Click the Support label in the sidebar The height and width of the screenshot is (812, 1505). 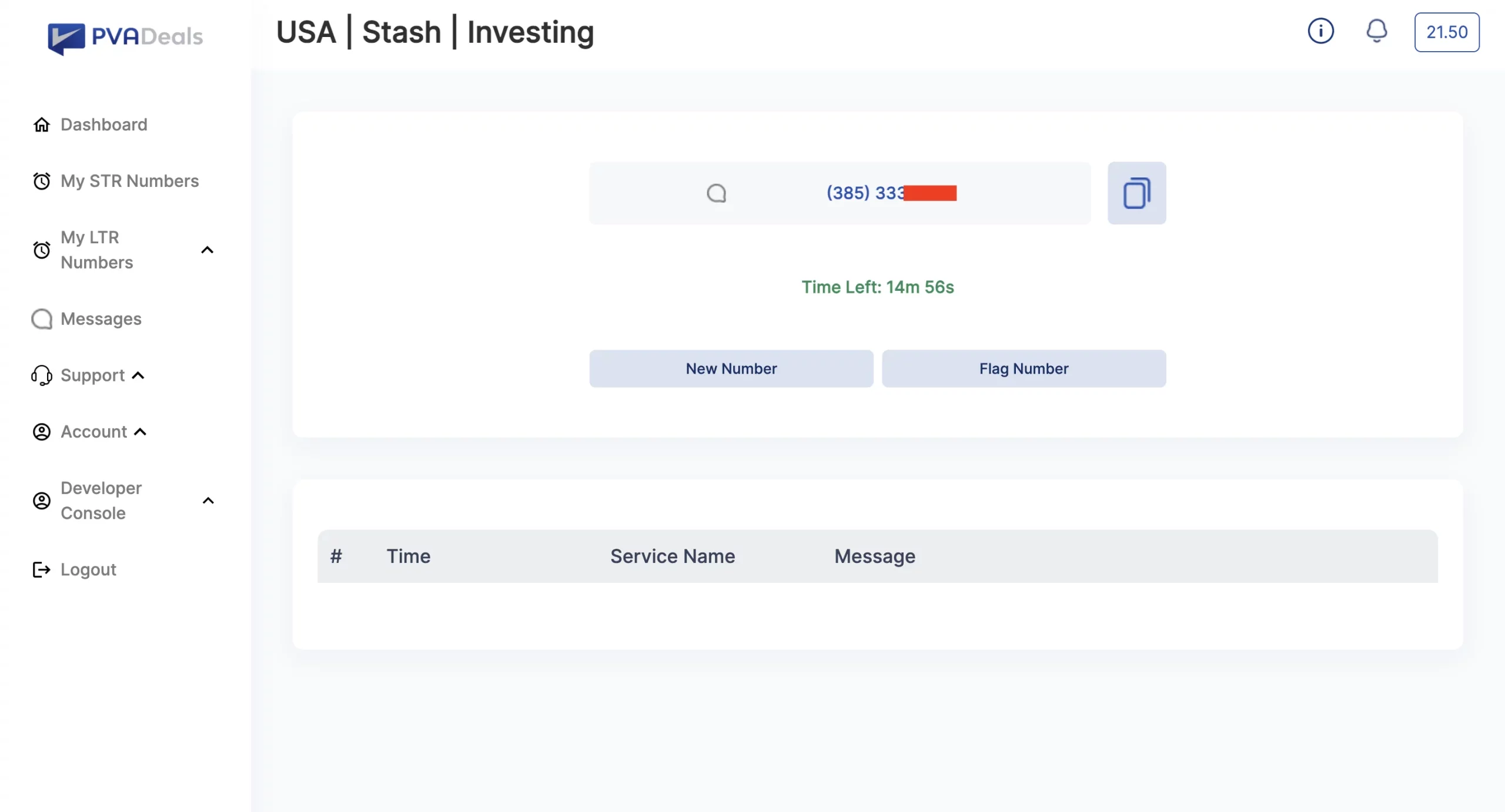93,375
